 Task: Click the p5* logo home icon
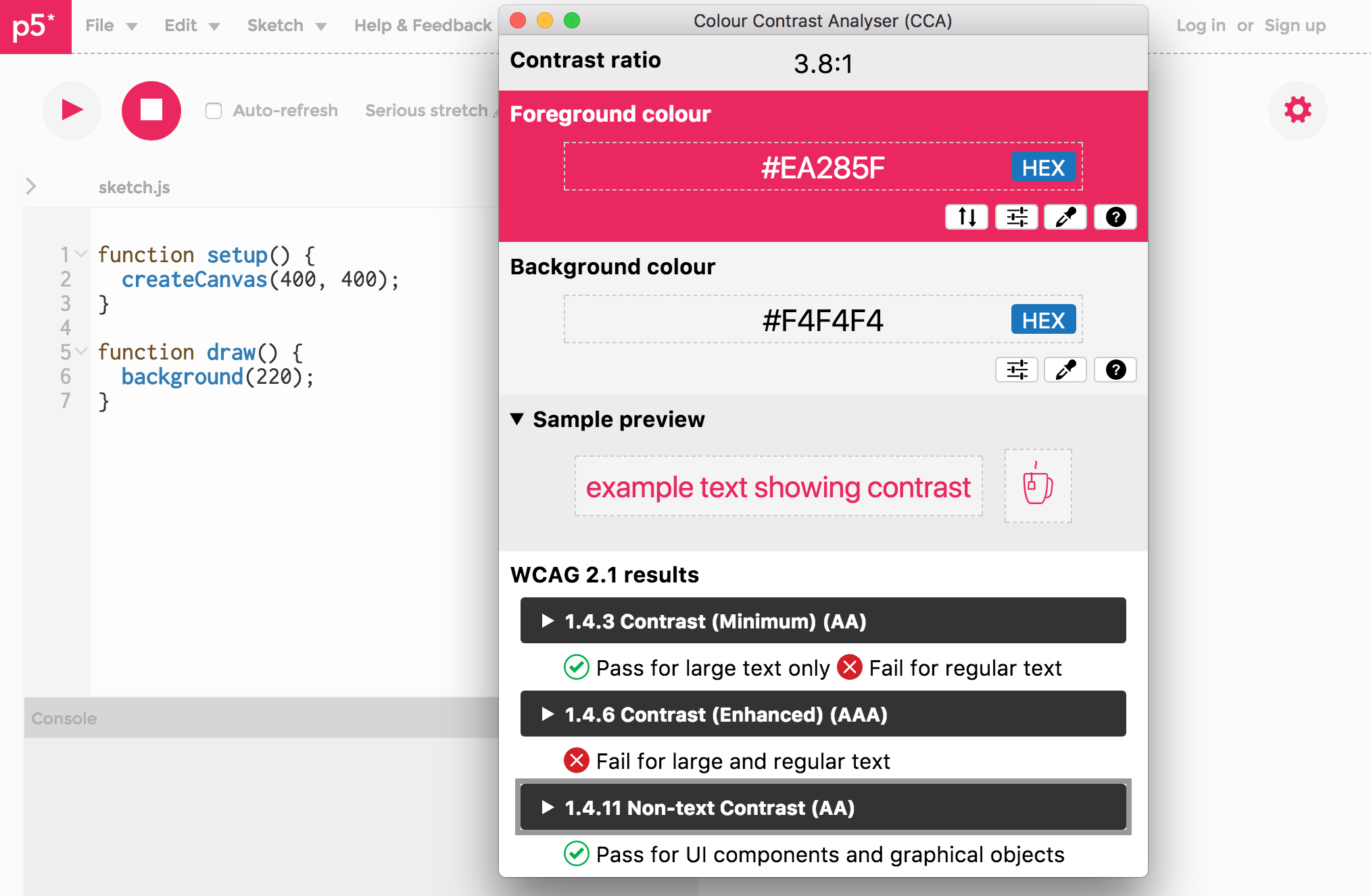[x=35, y=26]
